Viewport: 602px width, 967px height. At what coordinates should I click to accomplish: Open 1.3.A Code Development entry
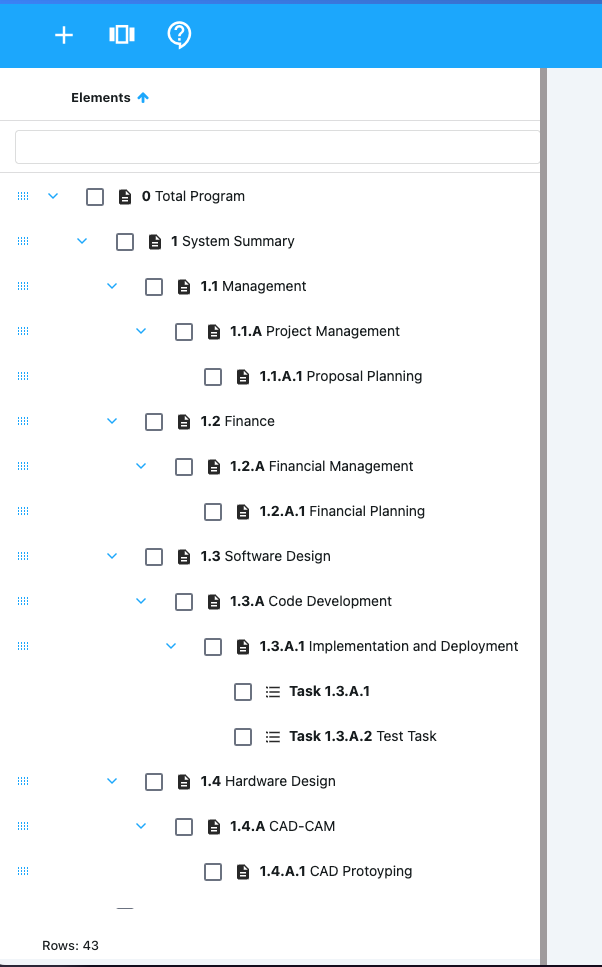(329, 602)
